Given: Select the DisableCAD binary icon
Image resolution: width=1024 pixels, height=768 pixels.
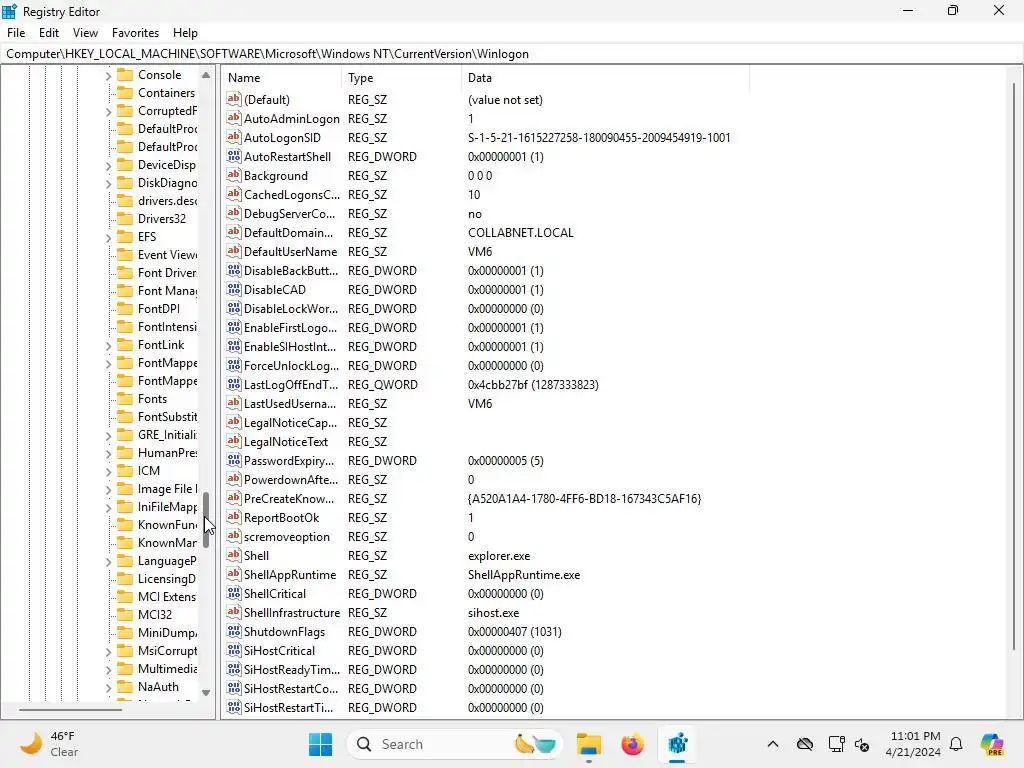Looking at the screenshot, I should [233, 289].
